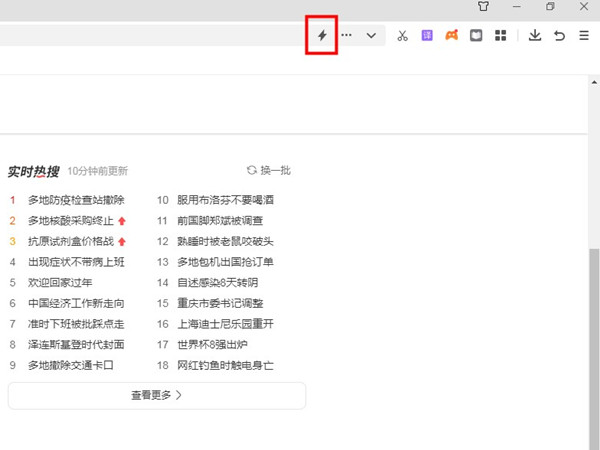
Task: Open the downloads arrow icon
Action: (535, 36)
